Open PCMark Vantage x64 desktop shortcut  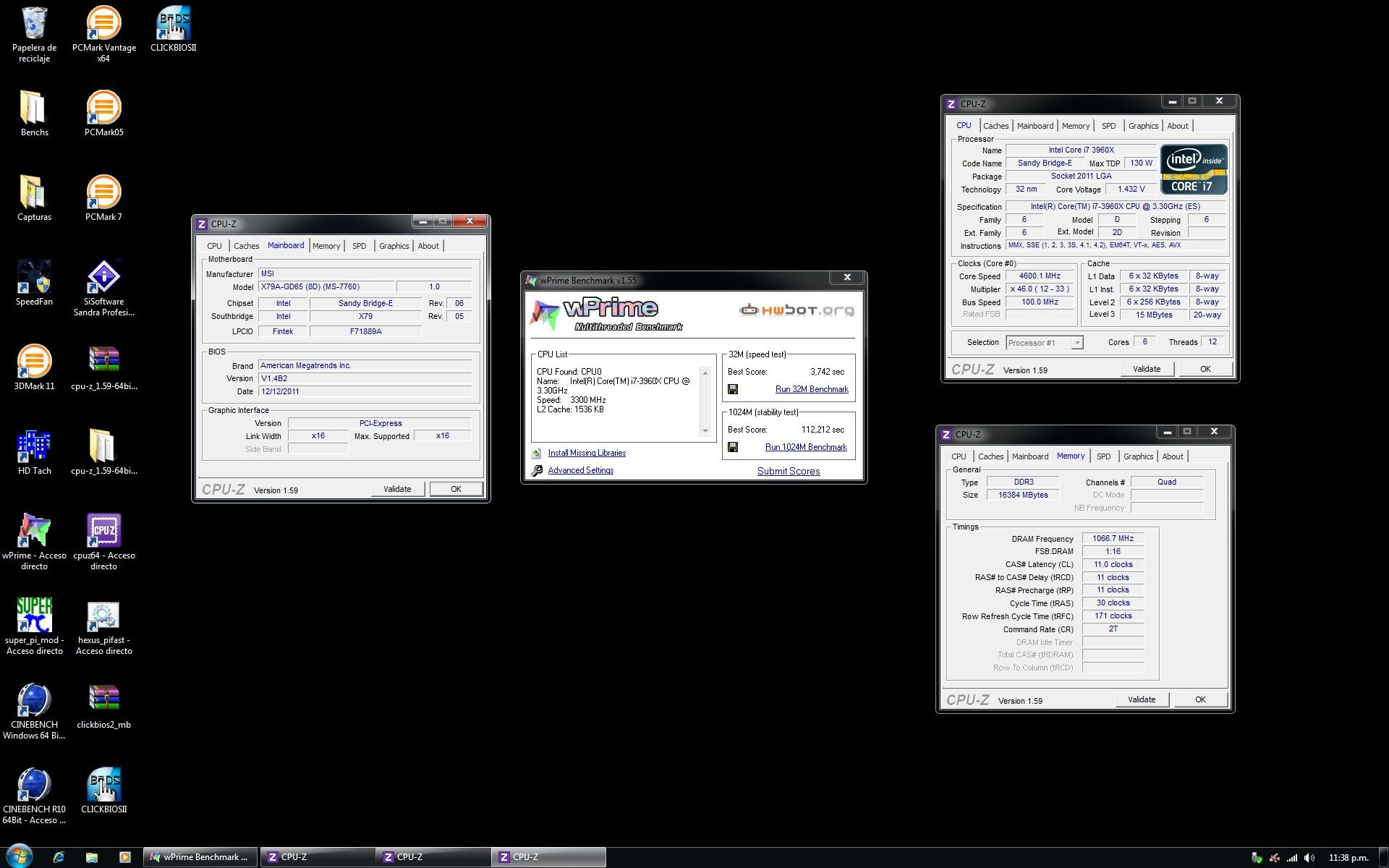point(103,35)
